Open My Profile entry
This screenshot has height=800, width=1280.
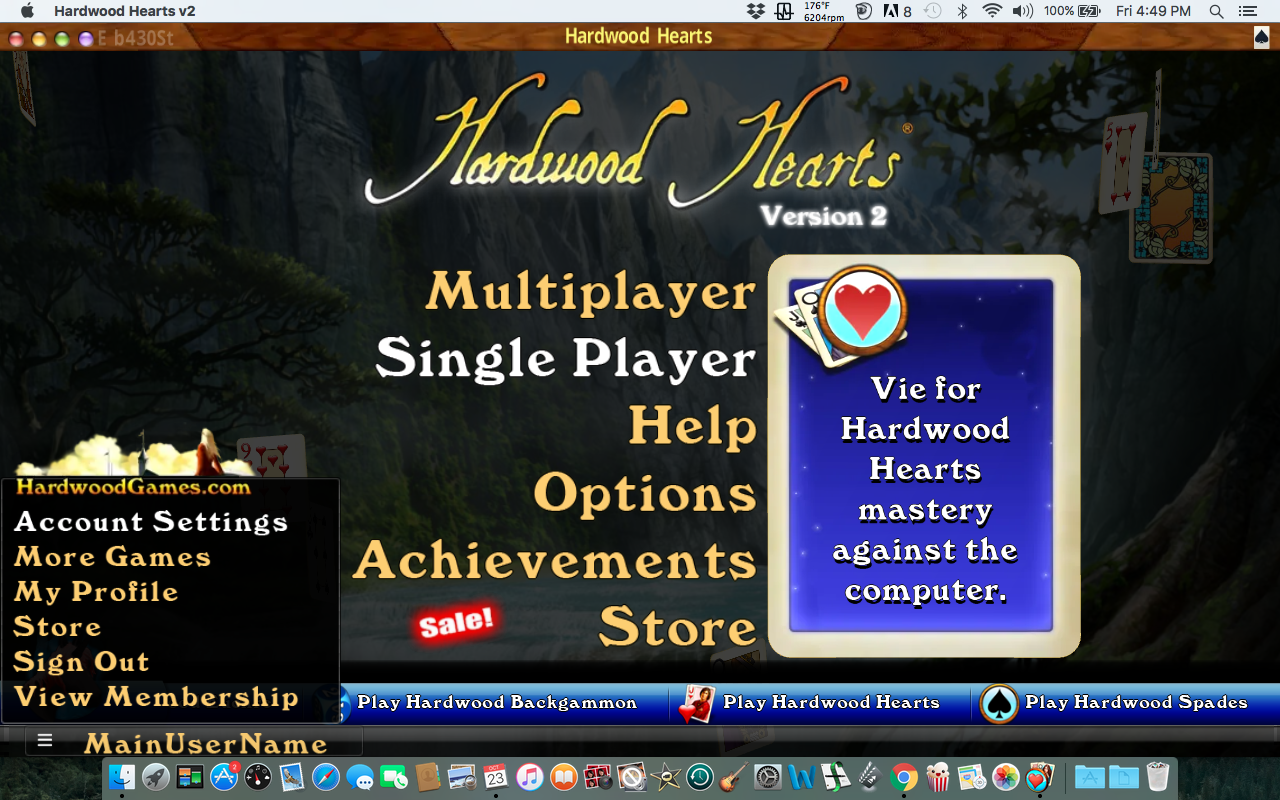click(x=96, y=592)
